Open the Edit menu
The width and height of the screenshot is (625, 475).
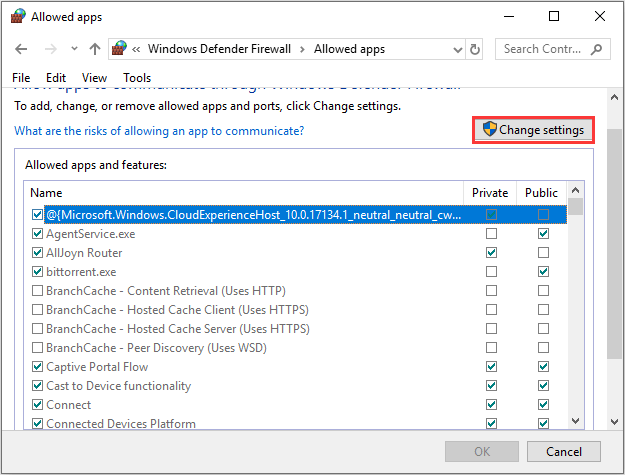click(x=56, y=78)
